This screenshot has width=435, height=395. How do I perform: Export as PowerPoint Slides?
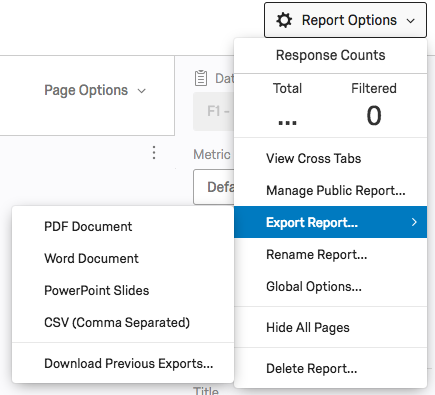tap(123, 290)
